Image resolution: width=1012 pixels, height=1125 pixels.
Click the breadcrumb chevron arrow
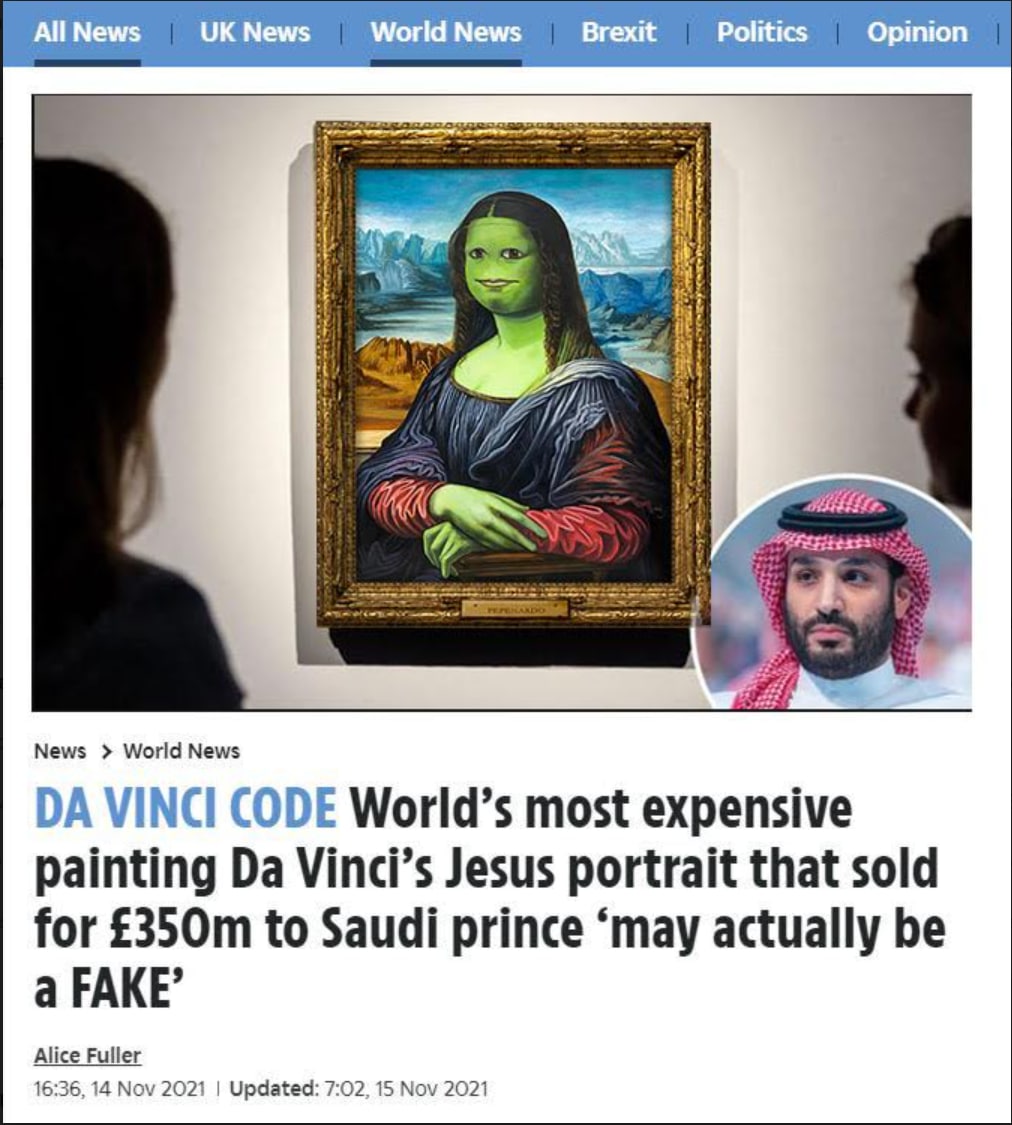point(106,751)
